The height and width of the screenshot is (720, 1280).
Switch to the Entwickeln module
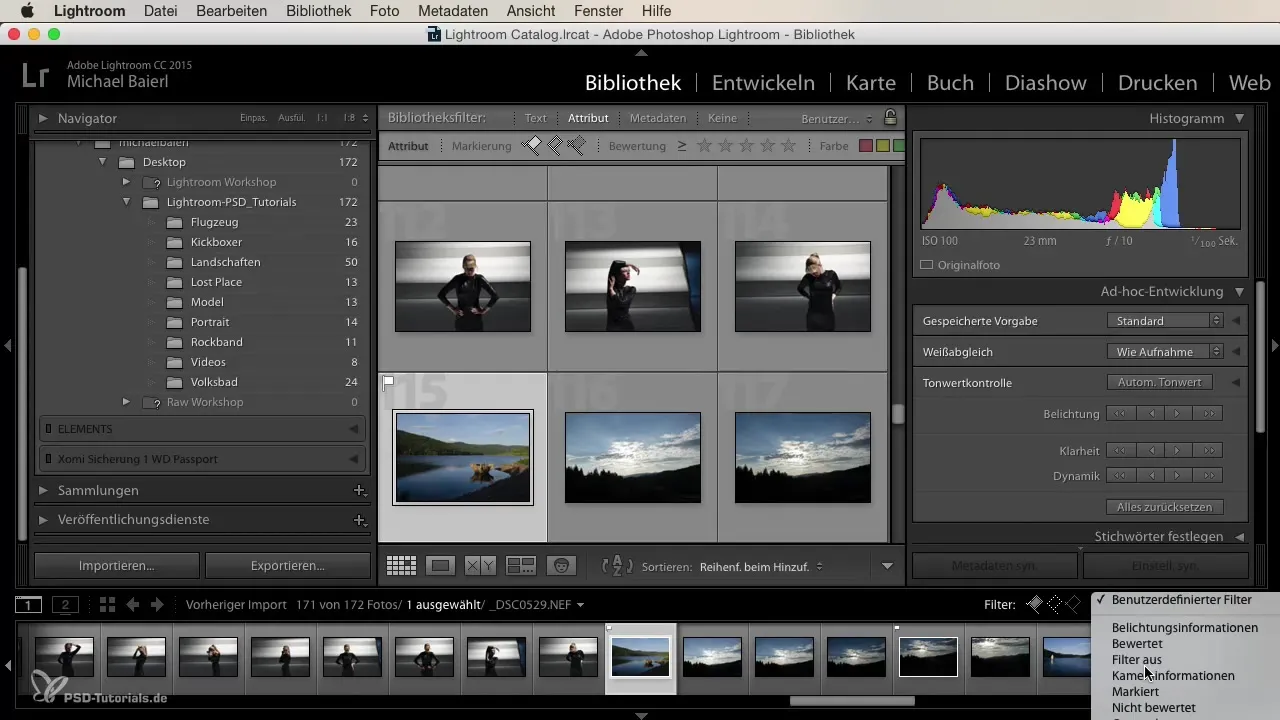tap(763, 83)
